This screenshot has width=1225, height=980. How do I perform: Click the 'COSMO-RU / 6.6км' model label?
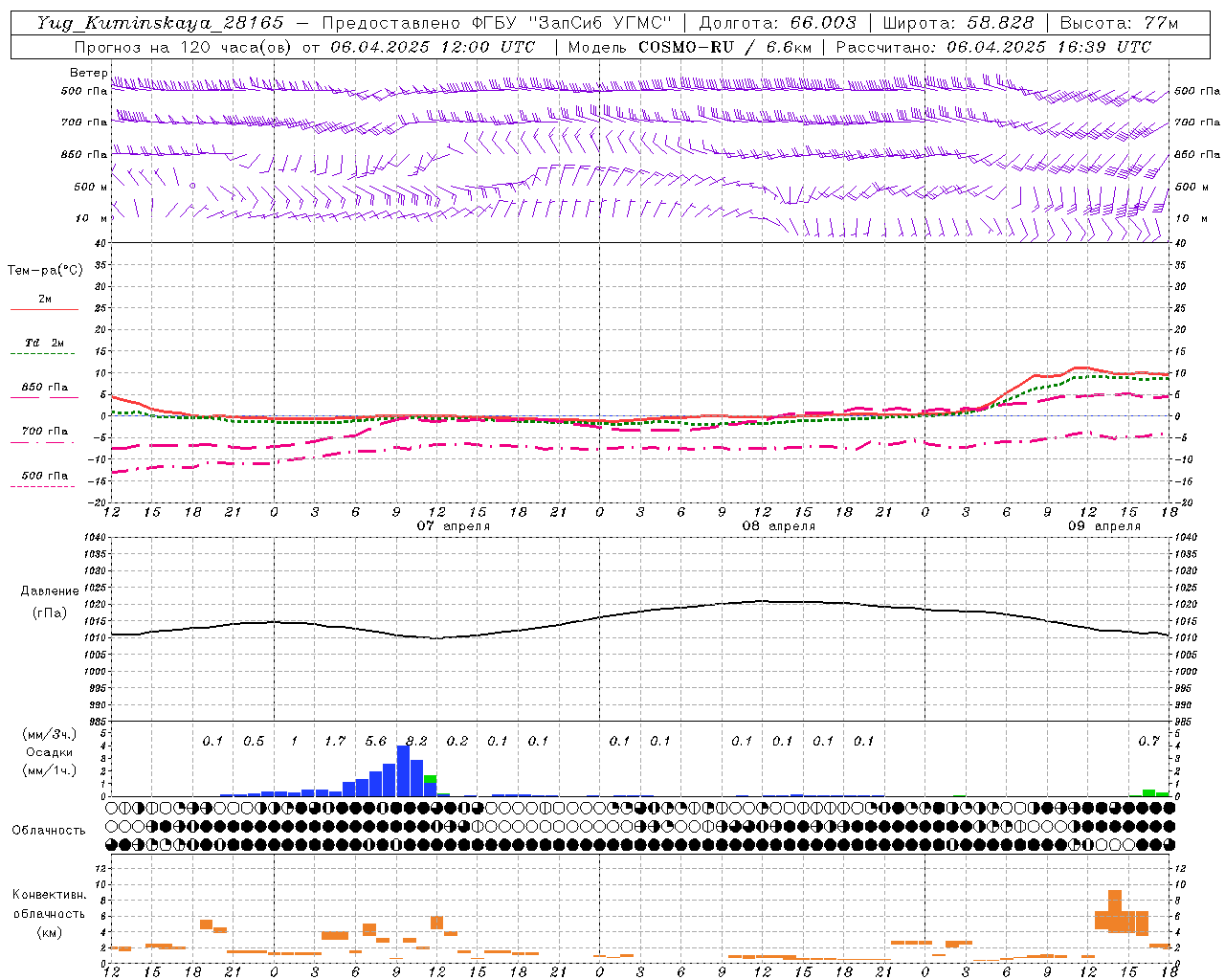point(724,47)
